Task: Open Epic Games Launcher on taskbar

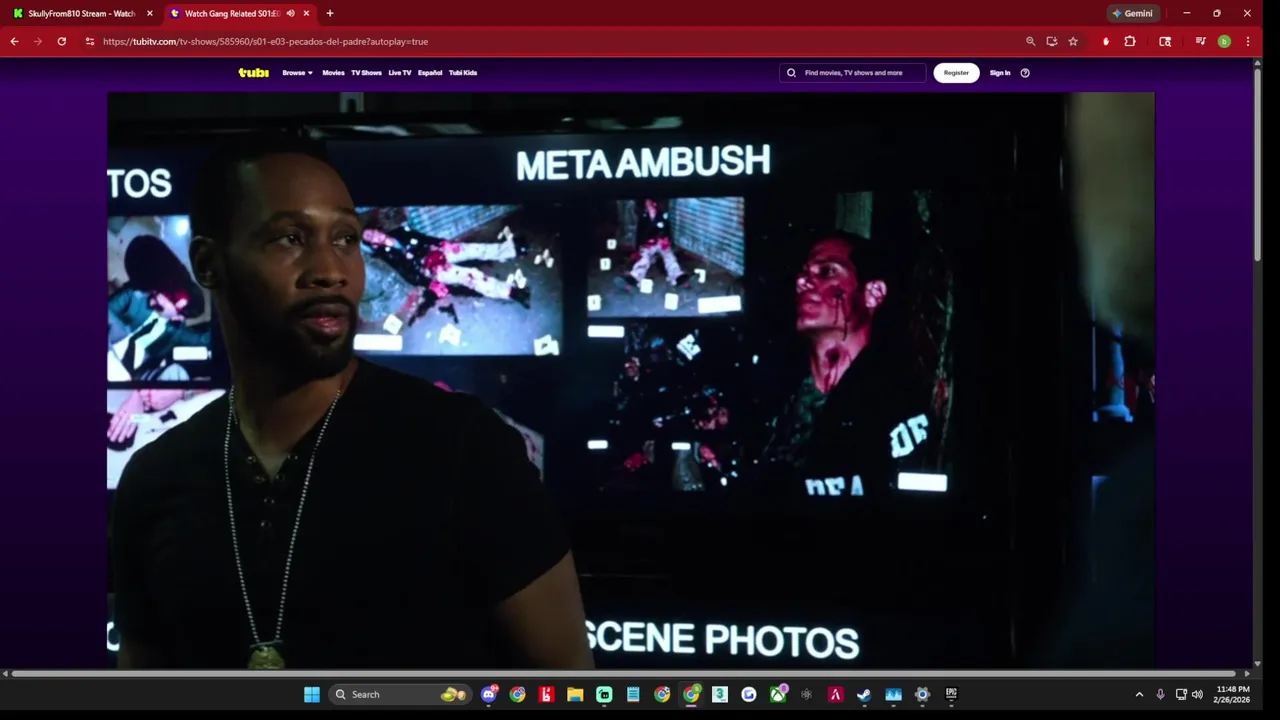Action: click(x=951, y=694)
